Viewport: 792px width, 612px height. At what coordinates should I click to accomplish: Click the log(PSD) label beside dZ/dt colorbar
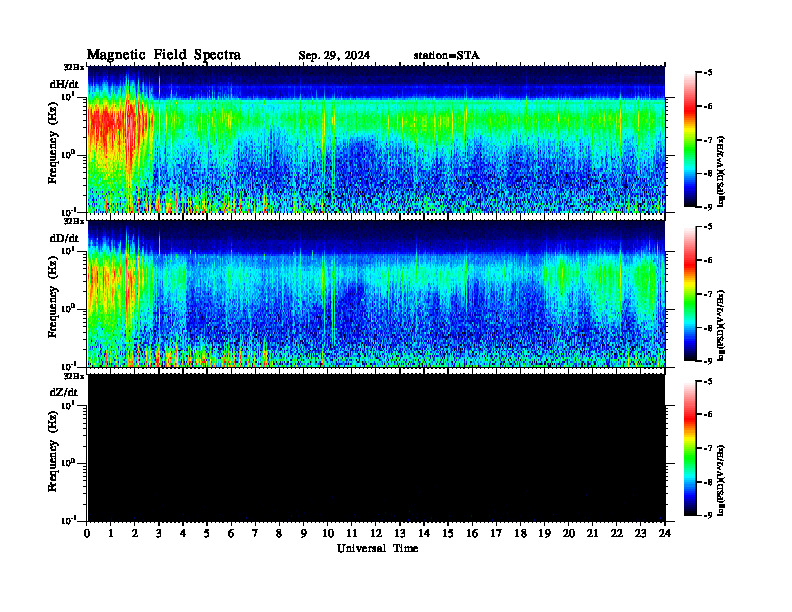[x=721, y=480]
